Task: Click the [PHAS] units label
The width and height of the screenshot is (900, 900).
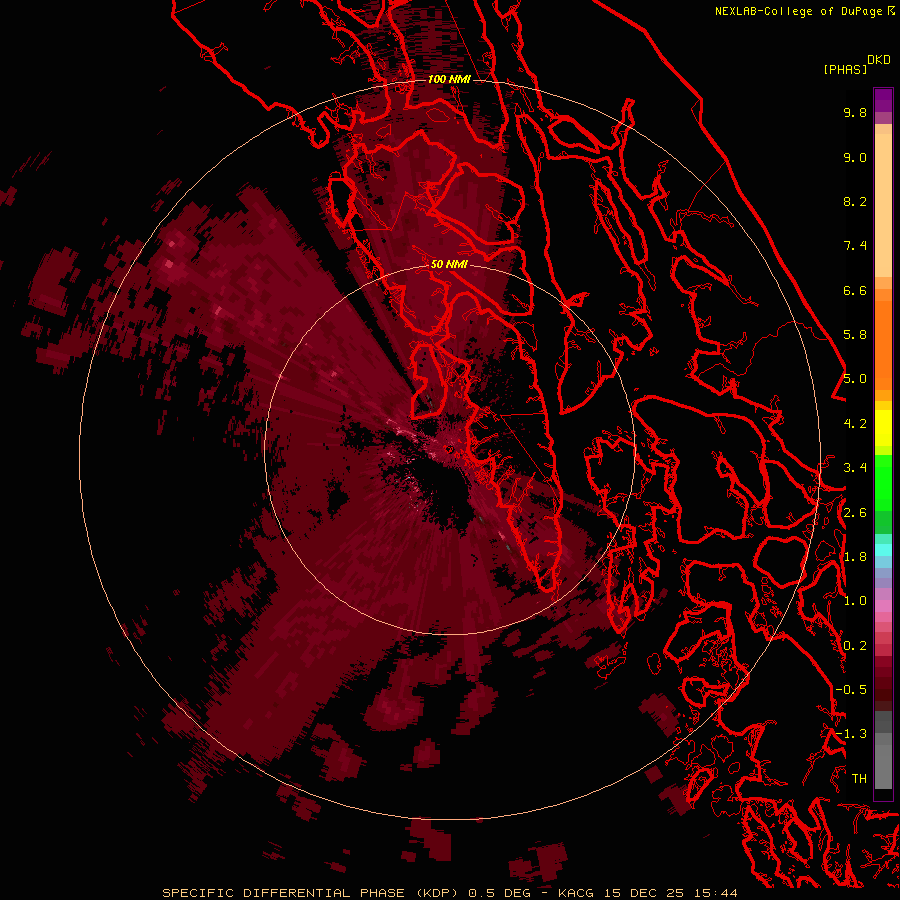Action: tap(845, 69)
